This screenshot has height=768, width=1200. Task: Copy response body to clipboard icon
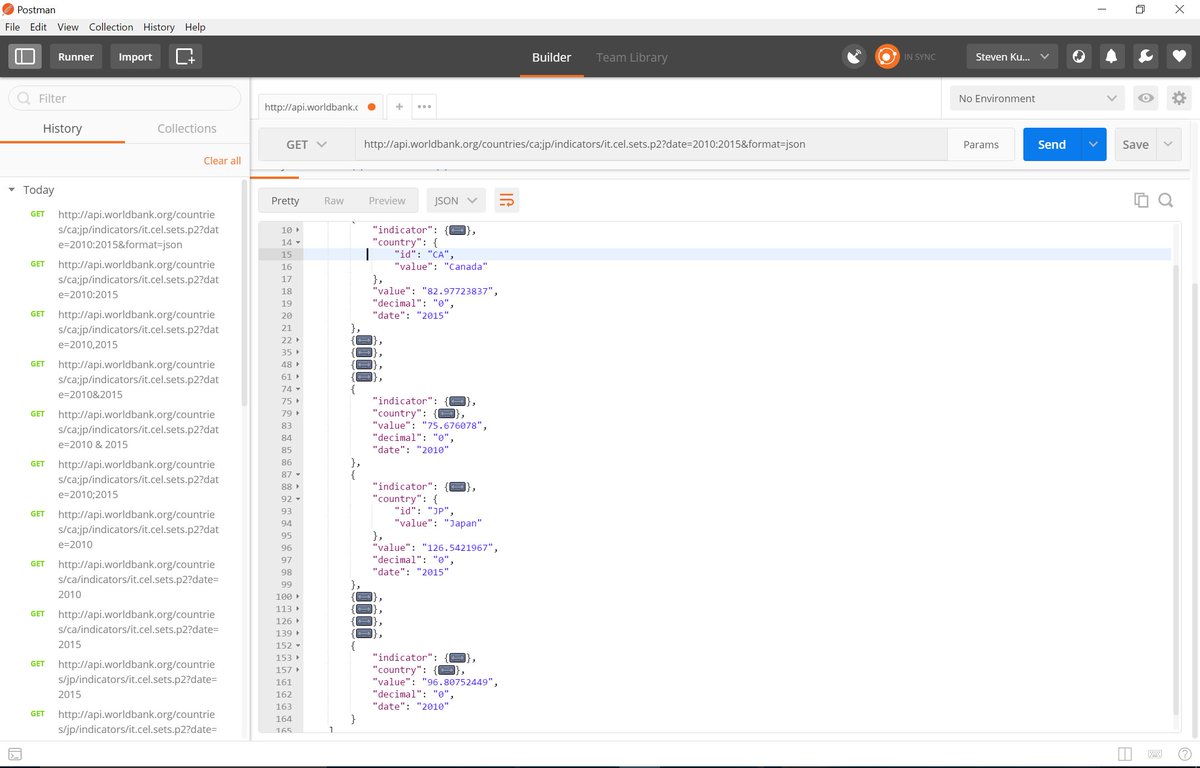(1141, 200)
